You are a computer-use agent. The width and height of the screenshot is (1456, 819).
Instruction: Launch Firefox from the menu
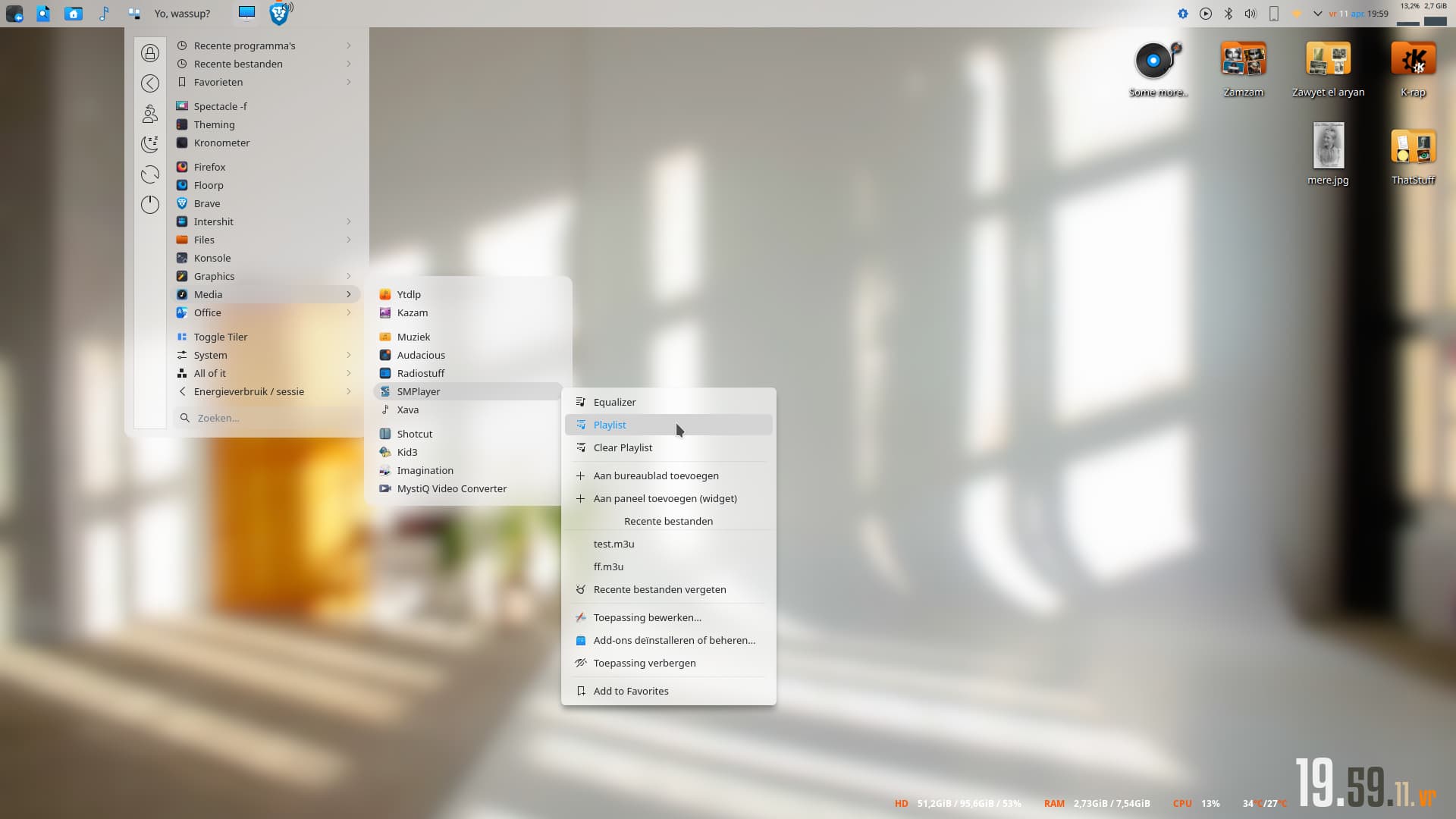(267, 167)
